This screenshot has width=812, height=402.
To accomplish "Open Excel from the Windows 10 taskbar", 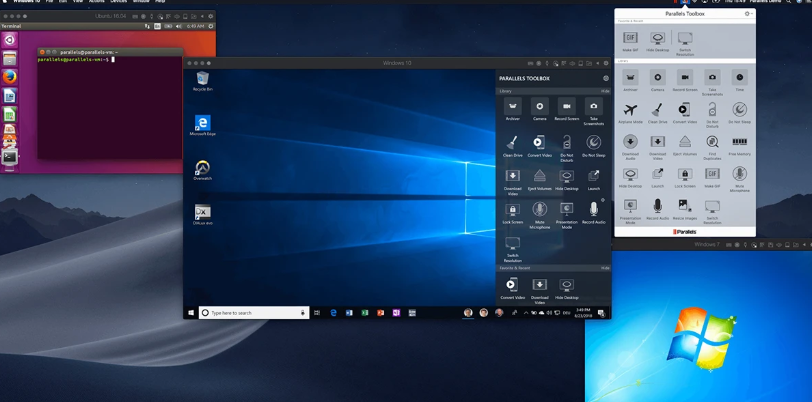I will tap(365, 313).
